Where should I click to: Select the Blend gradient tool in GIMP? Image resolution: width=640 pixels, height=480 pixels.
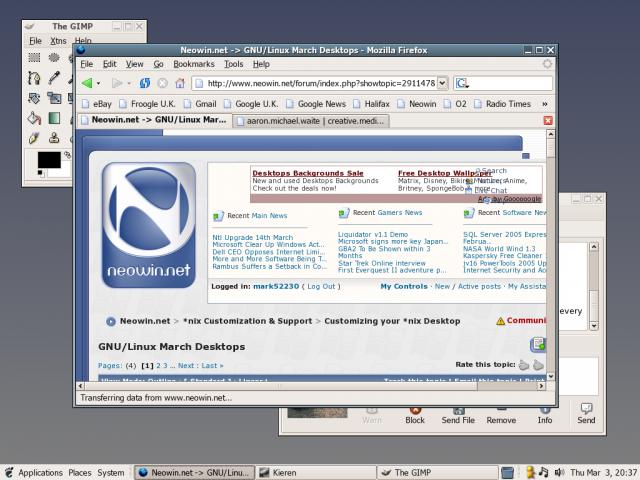54,118
